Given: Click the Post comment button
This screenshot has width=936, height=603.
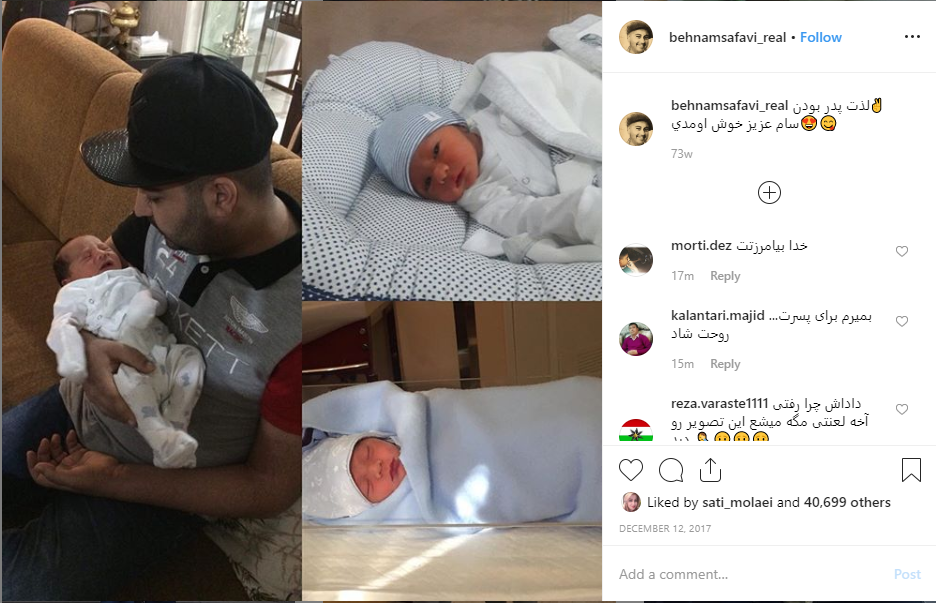Looking at the screenshot, I should [907, 574].
